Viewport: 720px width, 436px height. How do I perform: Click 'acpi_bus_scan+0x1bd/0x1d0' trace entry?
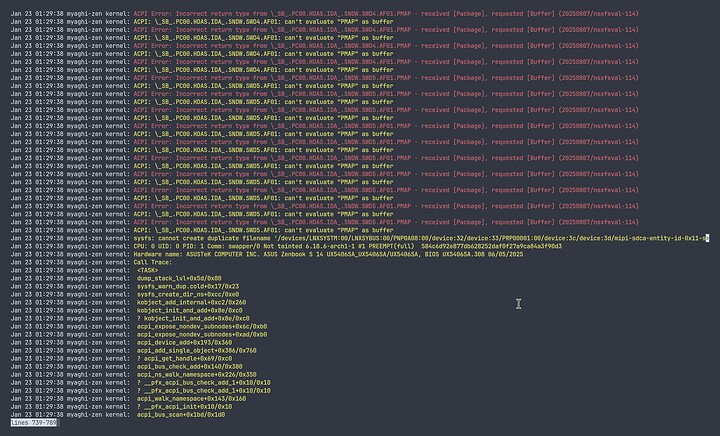coord(181,415)
